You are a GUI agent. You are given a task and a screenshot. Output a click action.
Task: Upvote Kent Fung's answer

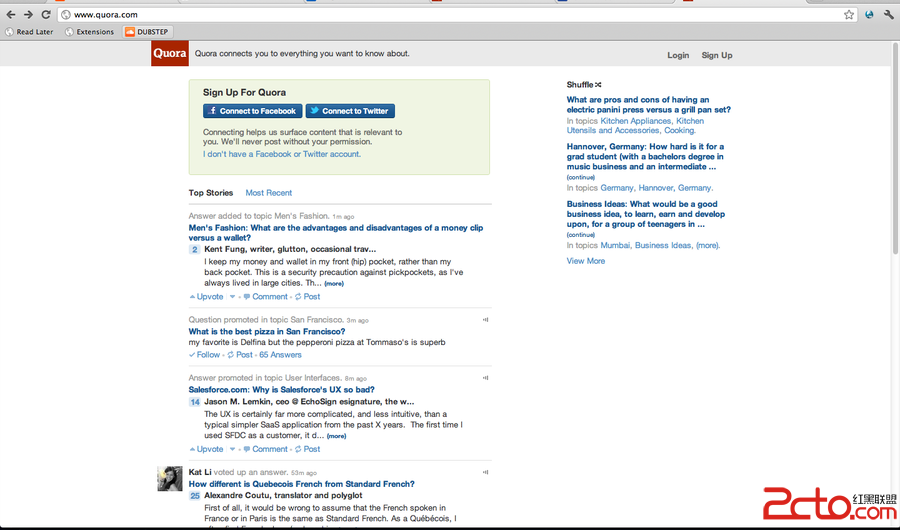pos(207,297)
